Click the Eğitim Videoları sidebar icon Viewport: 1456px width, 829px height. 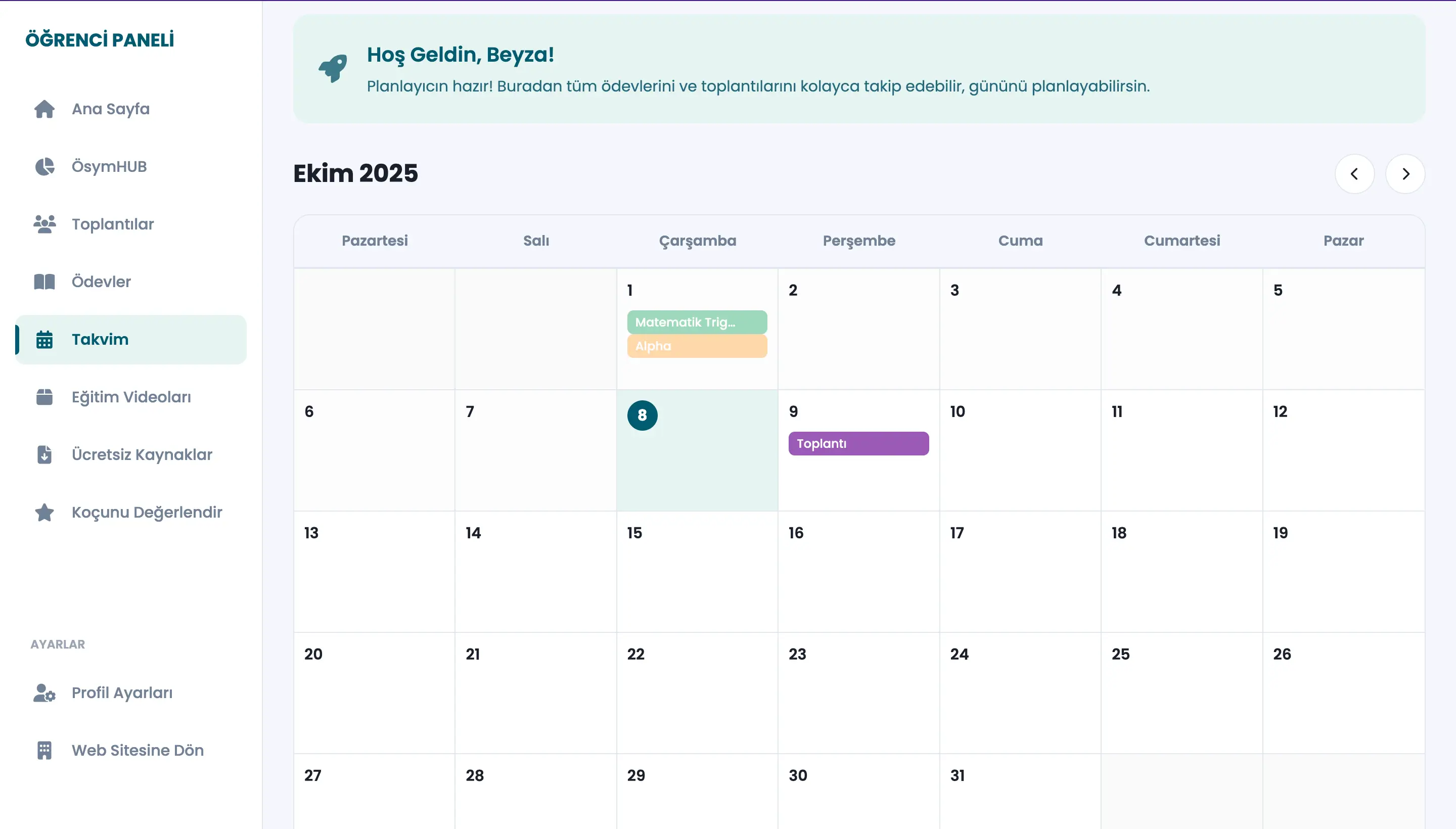pyautogui.click(x=44, y=397)
